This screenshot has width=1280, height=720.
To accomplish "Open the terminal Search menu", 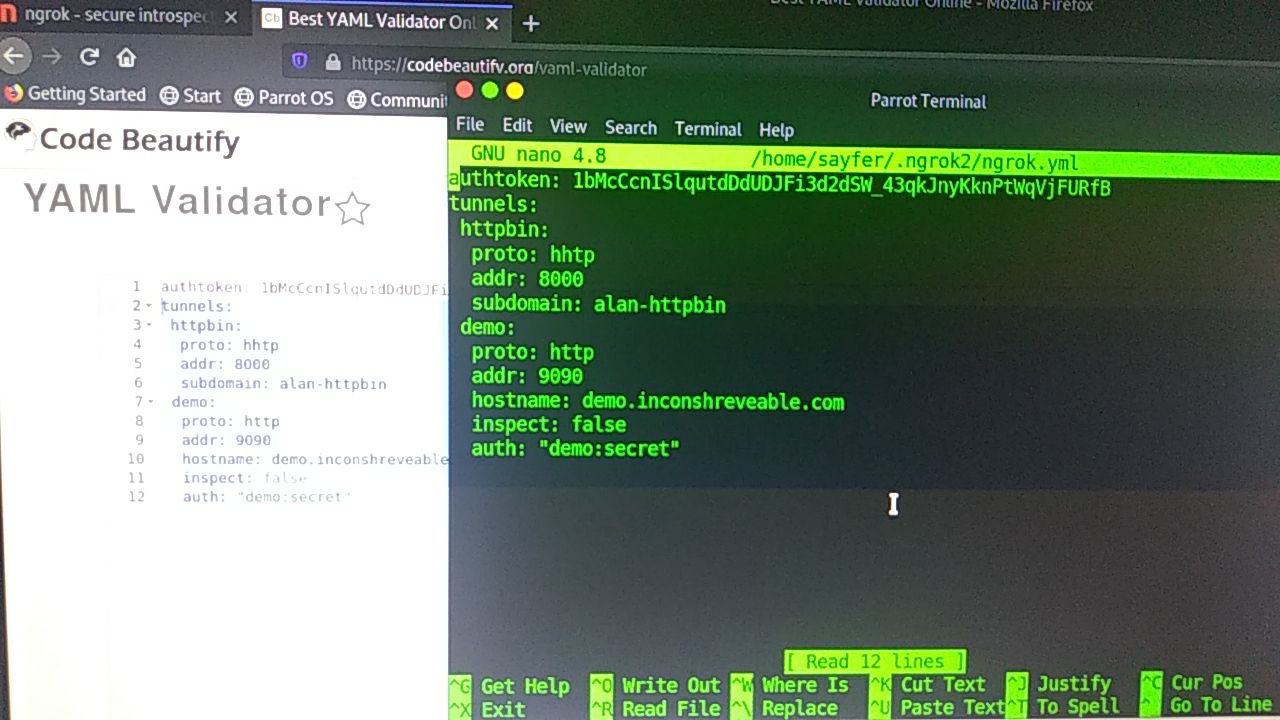I will click(x=631, y=128).
